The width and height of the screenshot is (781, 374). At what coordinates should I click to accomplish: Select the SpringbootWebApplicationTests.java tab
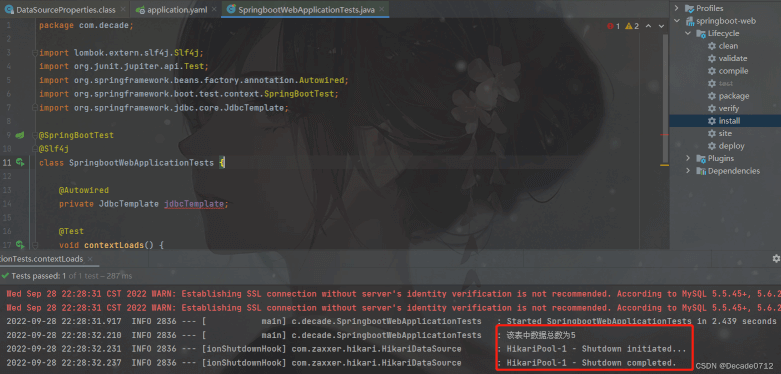[x=305, y=9]
